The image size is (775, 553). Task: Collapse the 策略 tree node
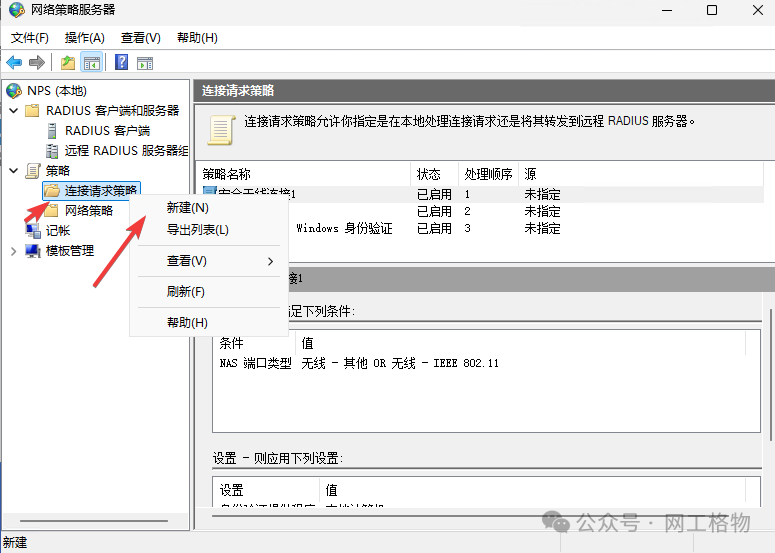14,171
